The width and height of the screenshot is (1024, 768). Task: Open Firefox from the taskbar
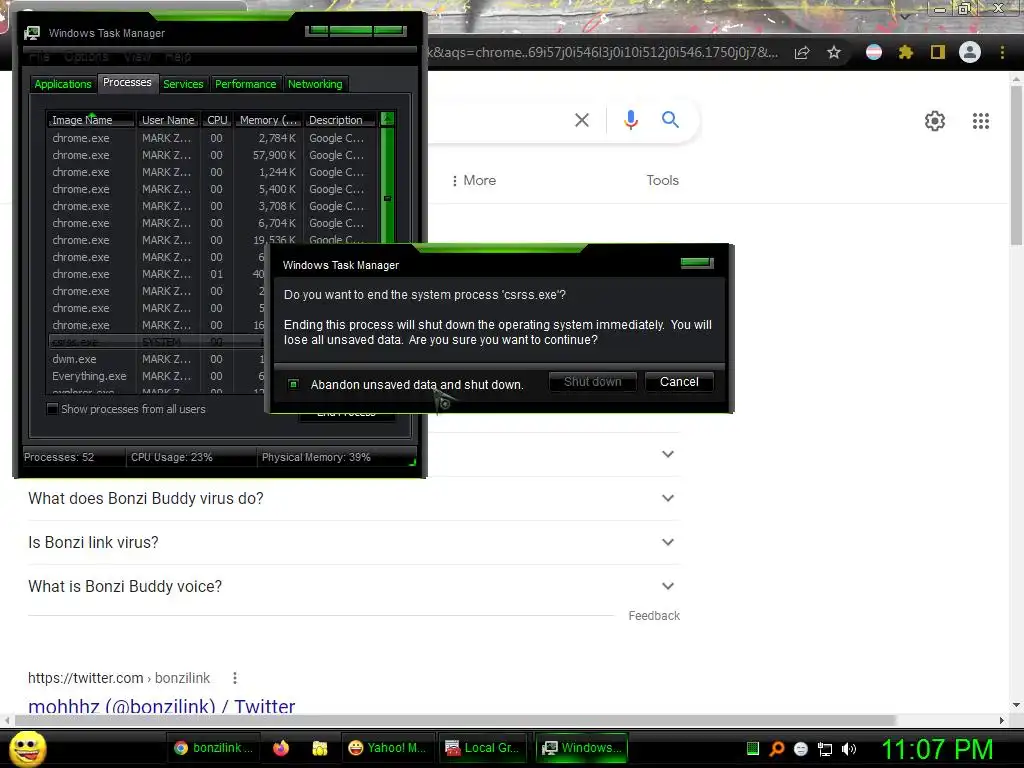tap(281, 748)
